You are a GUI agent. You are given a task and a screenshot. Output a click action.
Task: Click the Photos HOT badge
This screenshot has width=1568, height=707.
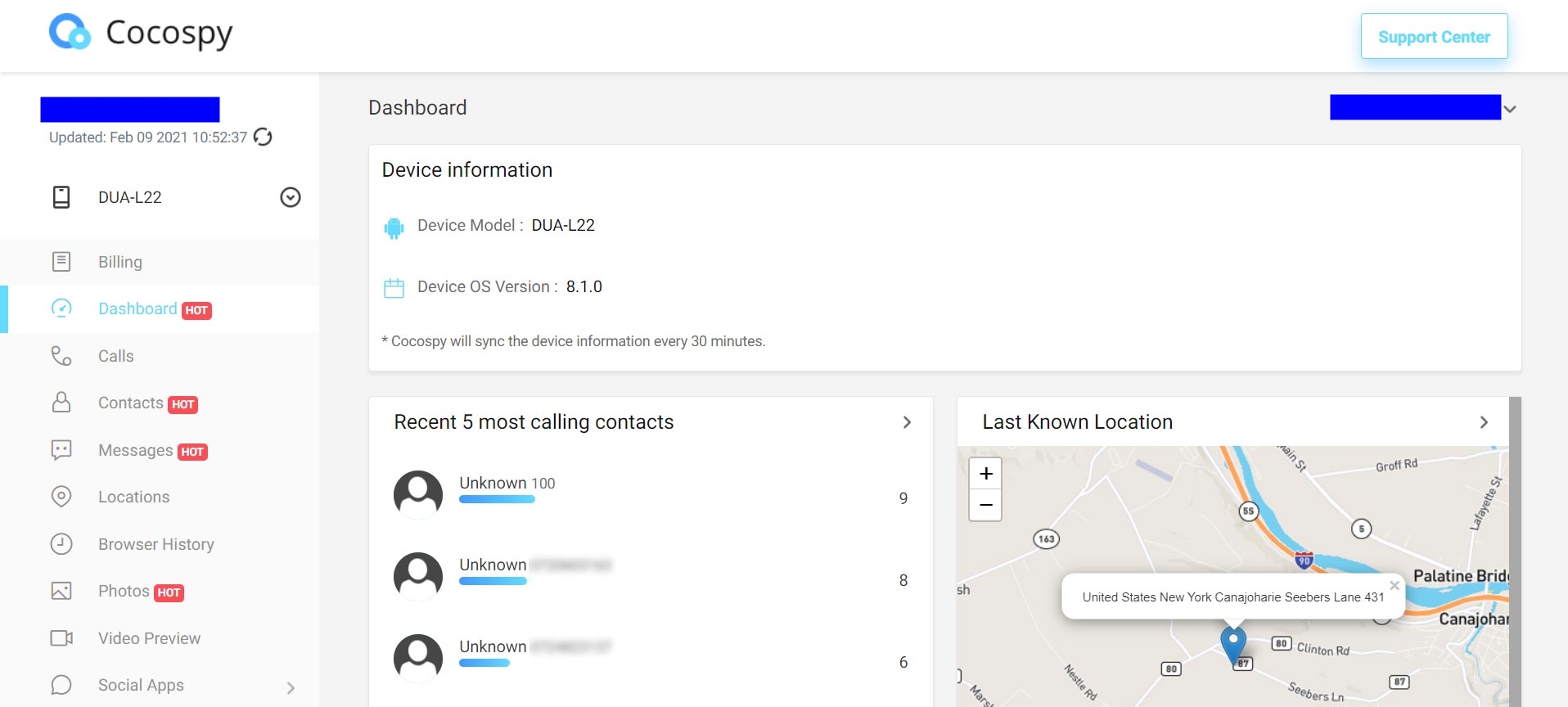tap(169, 592)
